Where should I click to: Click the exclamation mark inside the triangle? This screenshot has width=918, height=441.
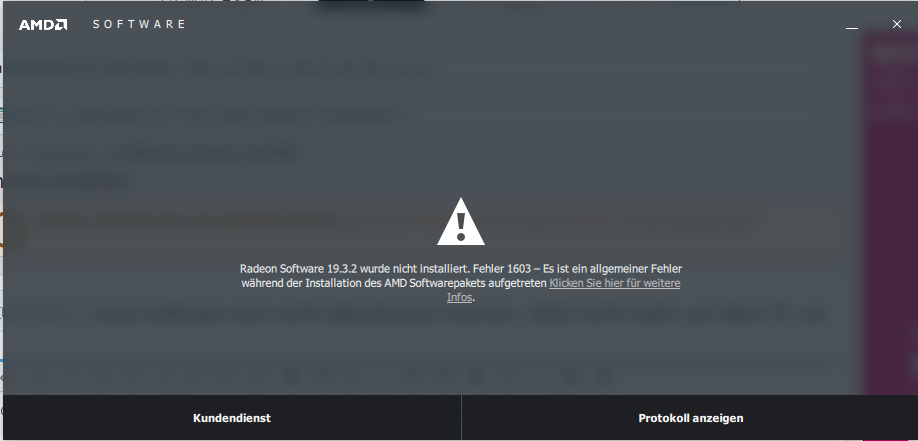pos(461,225)
